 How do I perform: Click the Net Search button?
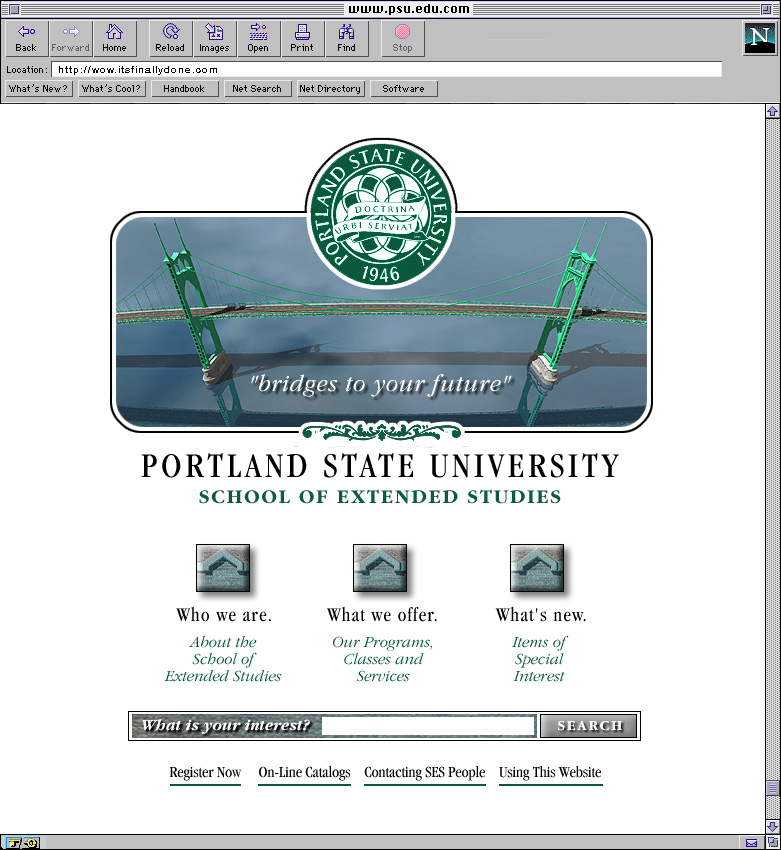(x=257, y=88)
